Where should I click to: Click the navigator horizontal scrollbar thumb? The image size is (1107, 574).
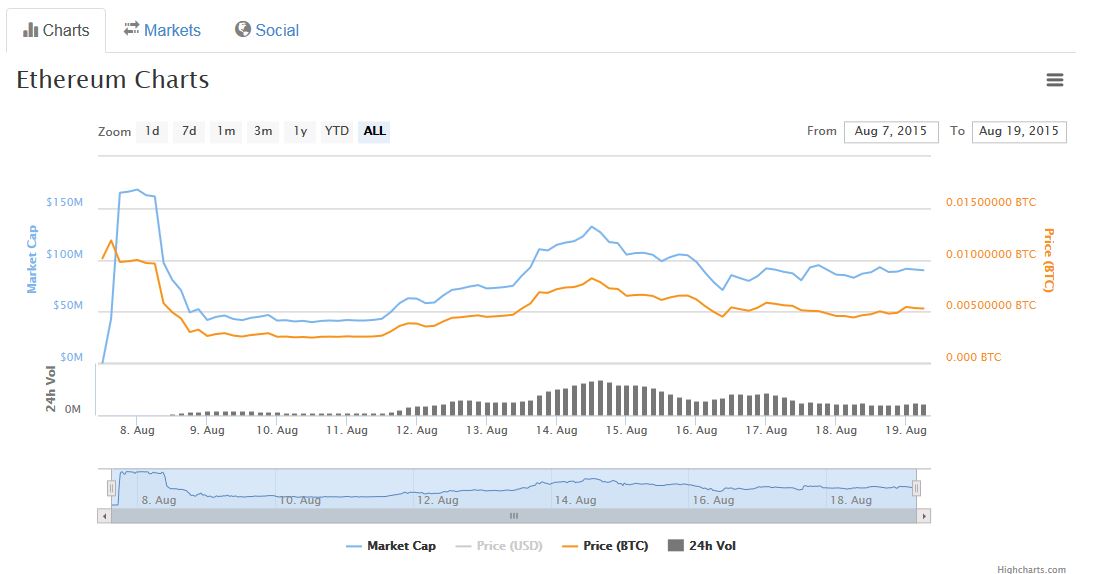click(514, 516)
